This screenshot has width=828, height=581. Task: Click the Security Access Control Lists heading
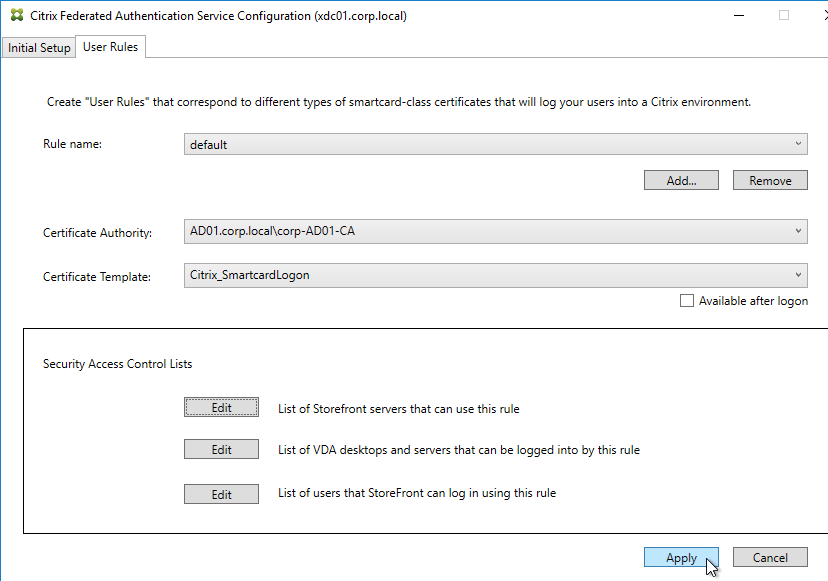point(117,364)
